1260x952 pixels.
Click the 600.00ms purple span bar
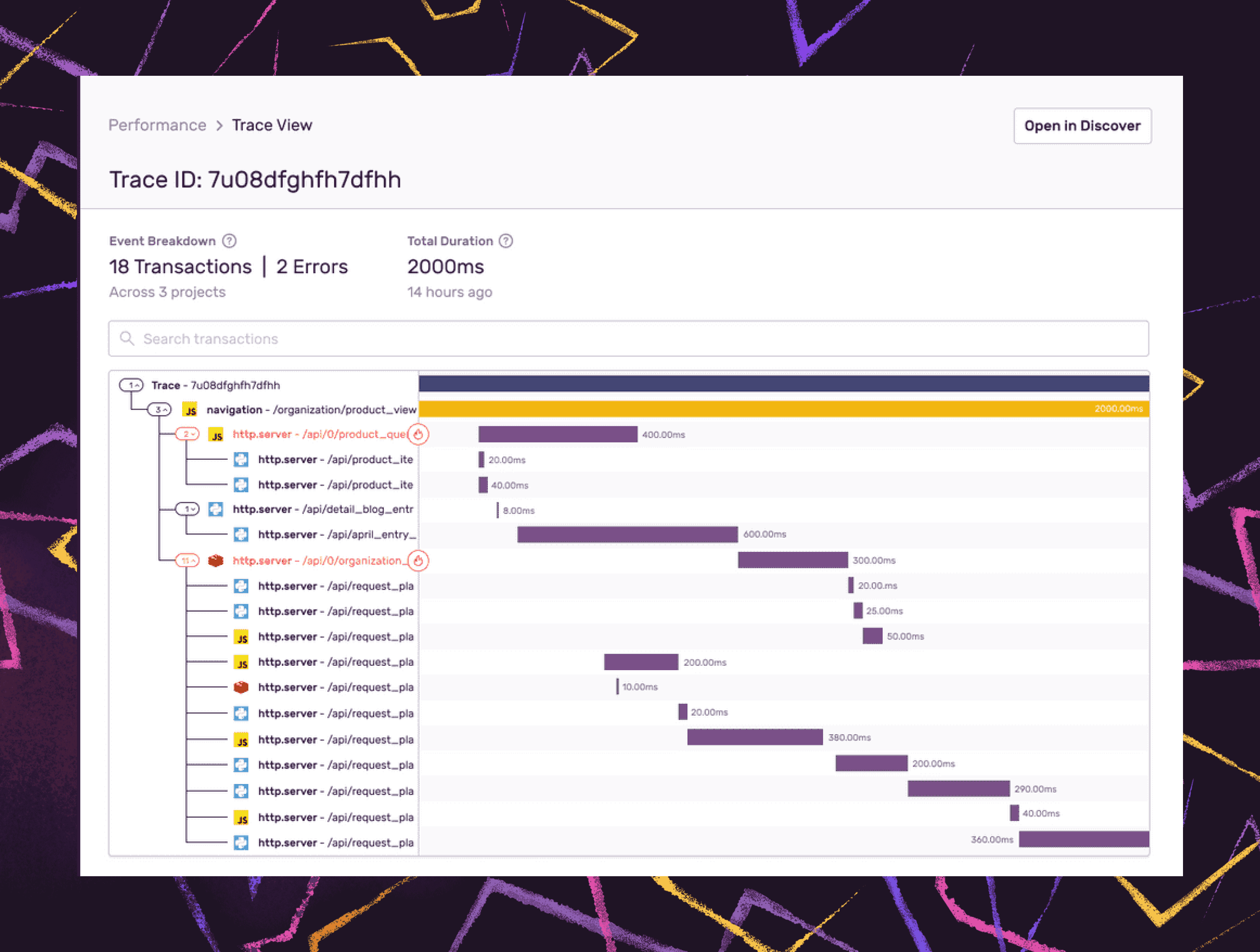[627, 534]
